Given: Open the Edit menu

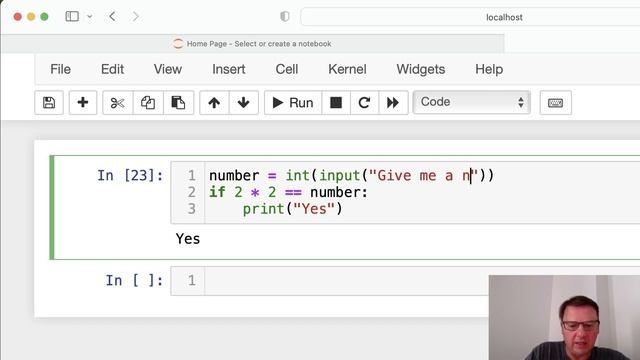Looking at the screenshot, I should tap(112, 69).
